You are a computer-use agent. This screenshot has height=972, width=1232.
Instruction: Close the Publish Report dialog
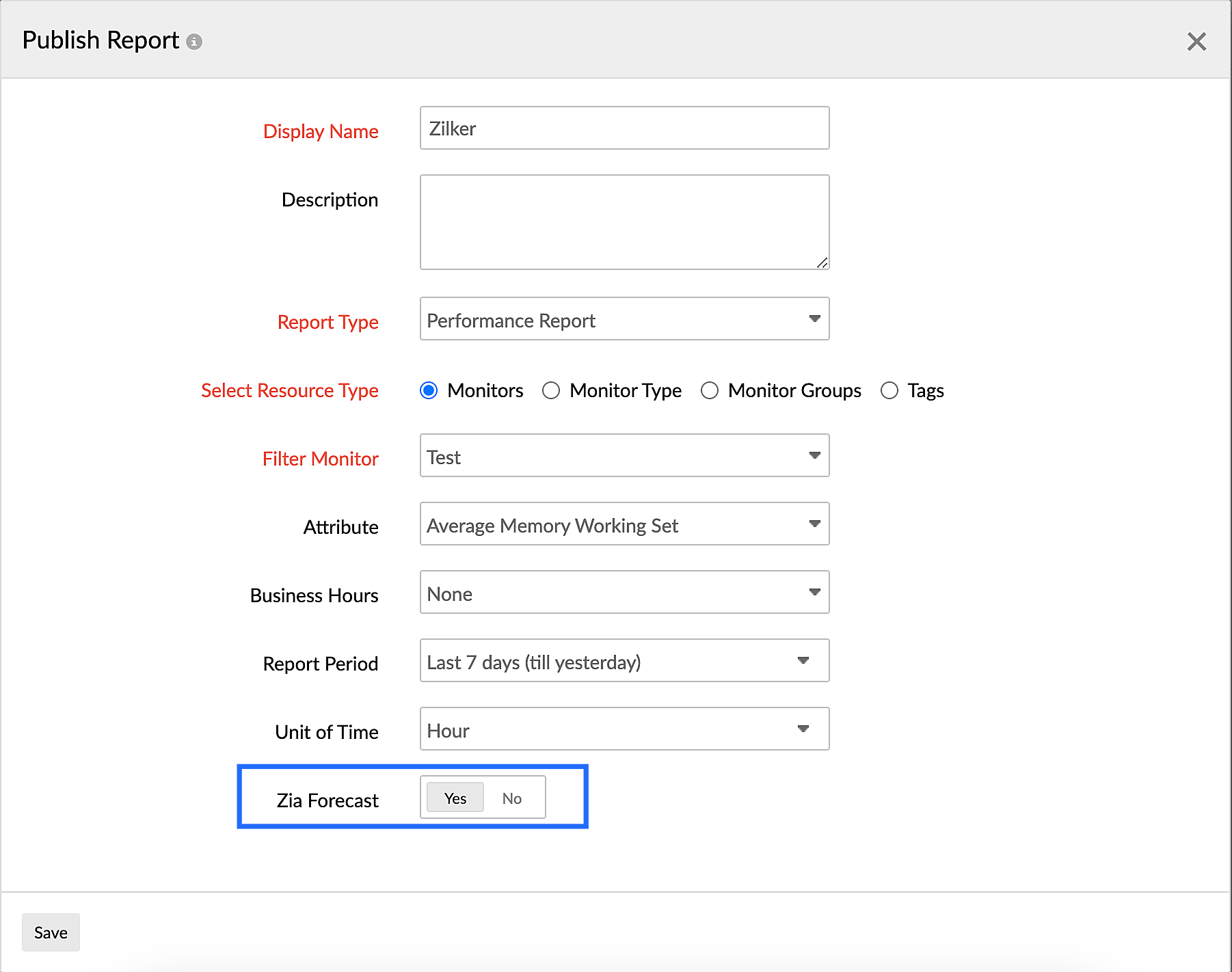point(1196,42)
